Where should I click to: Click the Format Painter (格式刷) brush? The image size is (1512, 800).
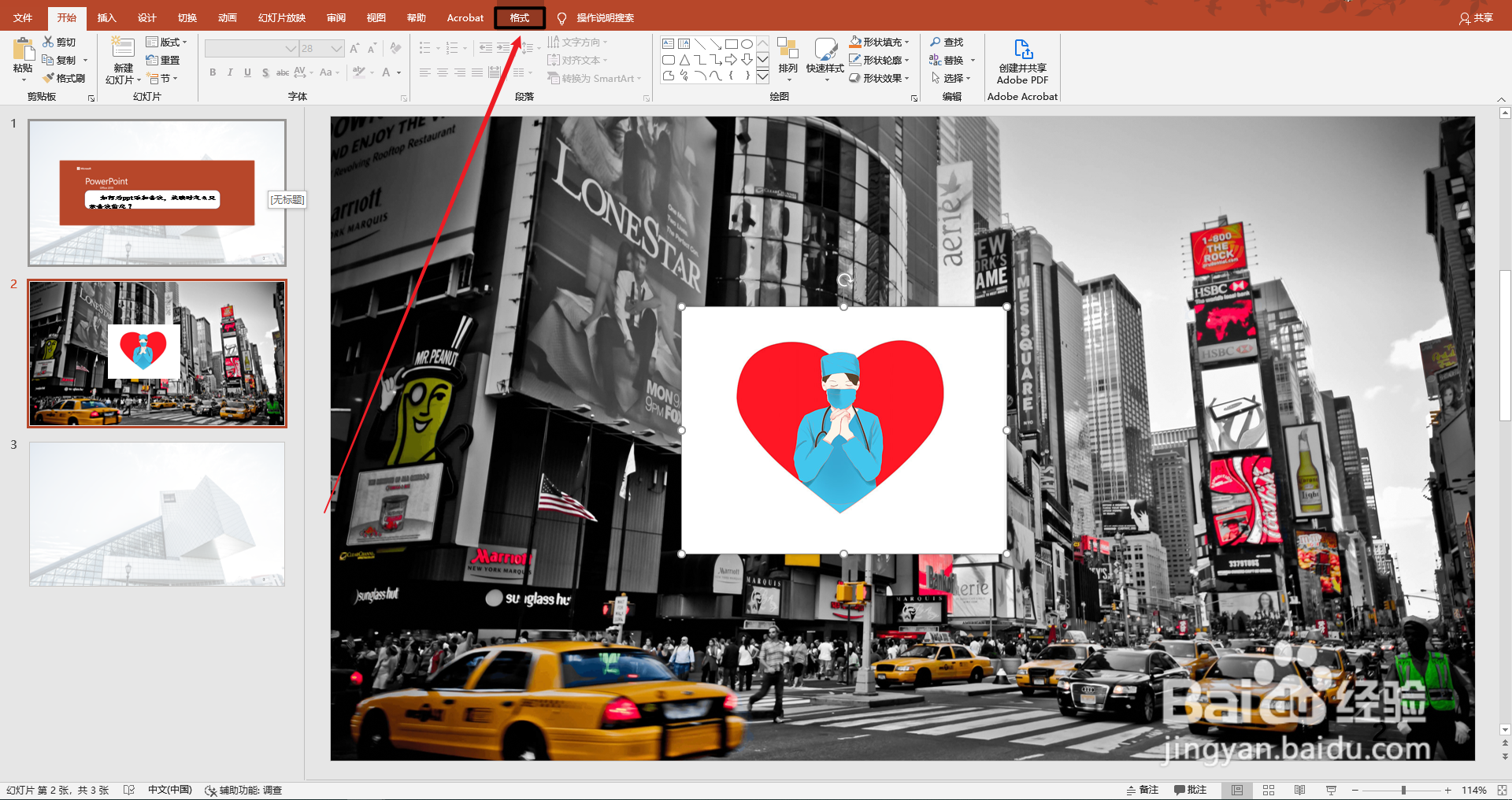[64, 78]
